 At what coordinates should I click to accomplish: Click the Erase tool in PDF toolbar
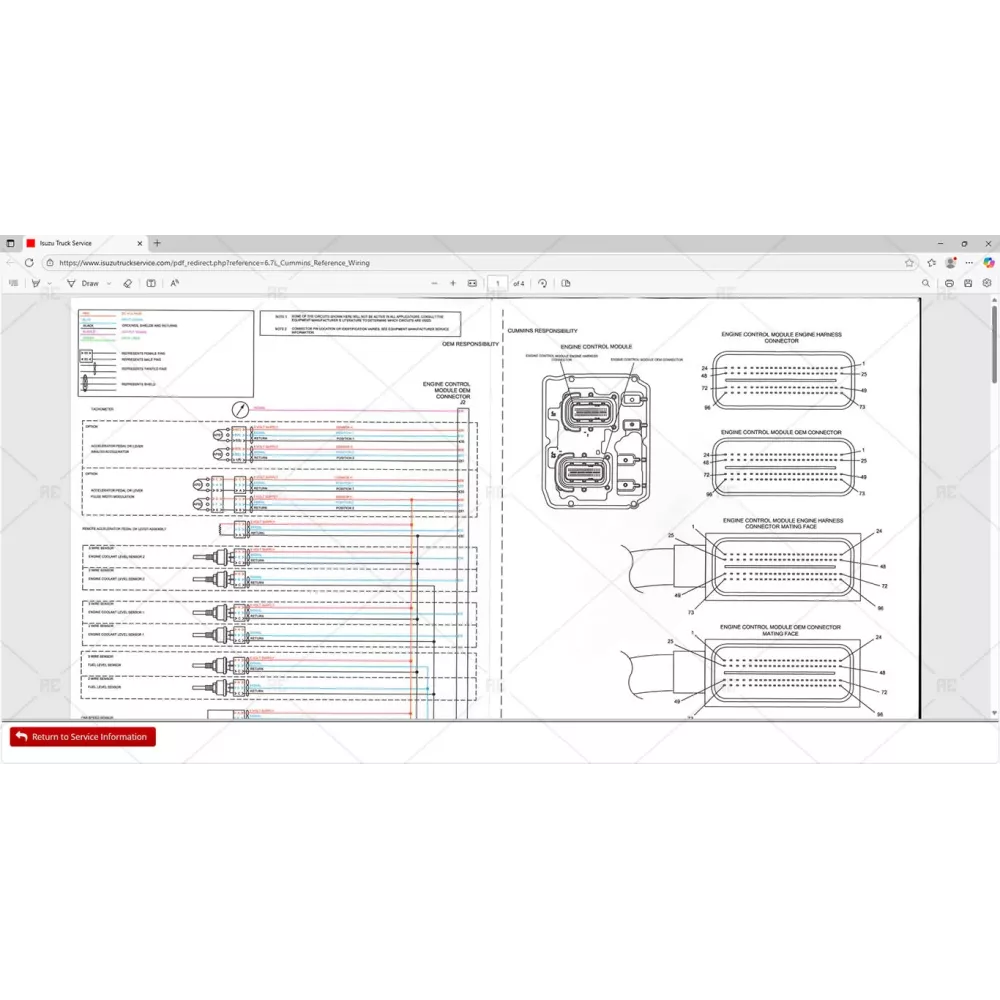(x=127, y=283)
